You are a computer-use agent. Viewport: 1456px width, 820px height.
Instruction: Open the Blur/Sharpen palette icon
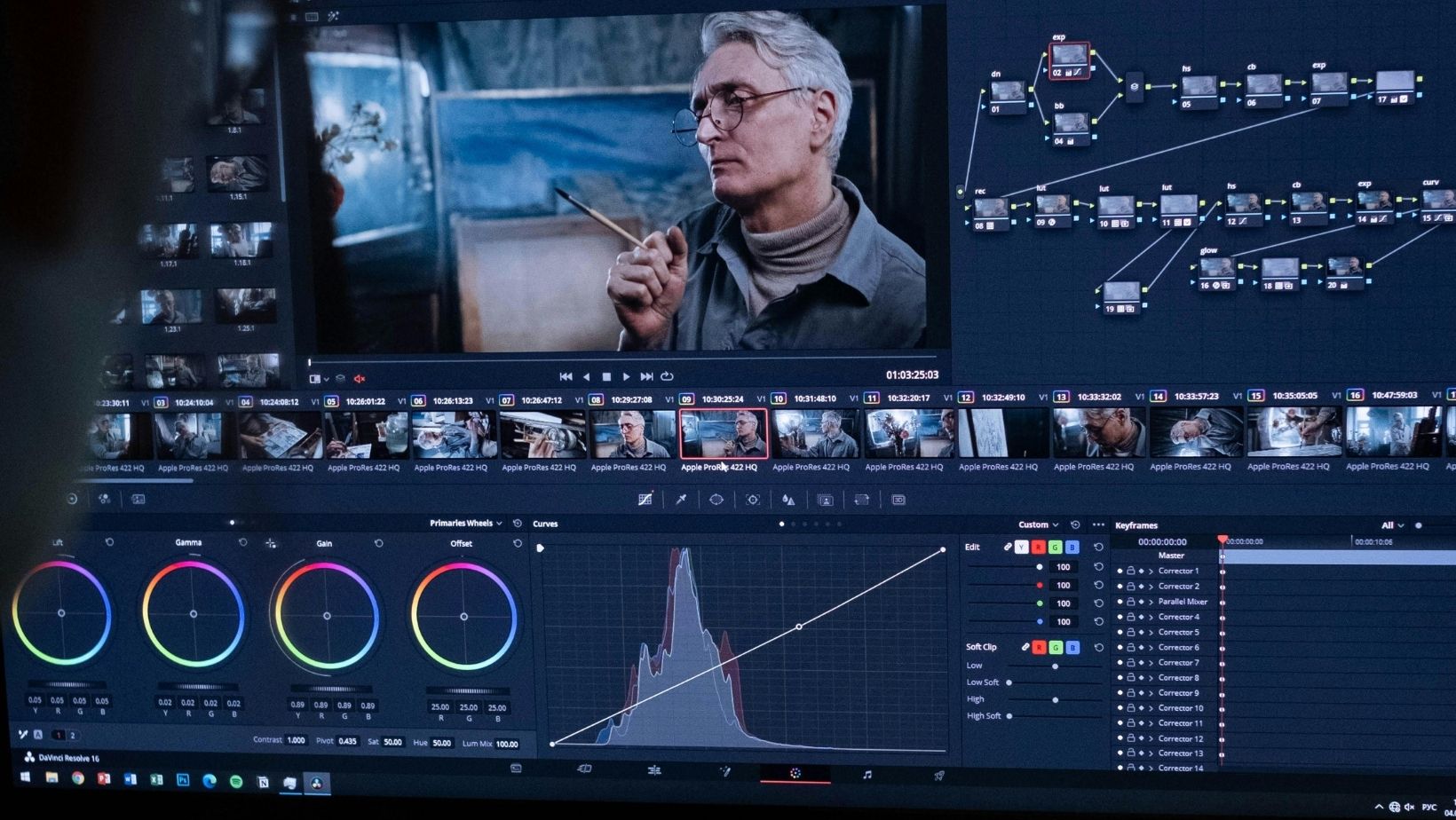[788, 500]
